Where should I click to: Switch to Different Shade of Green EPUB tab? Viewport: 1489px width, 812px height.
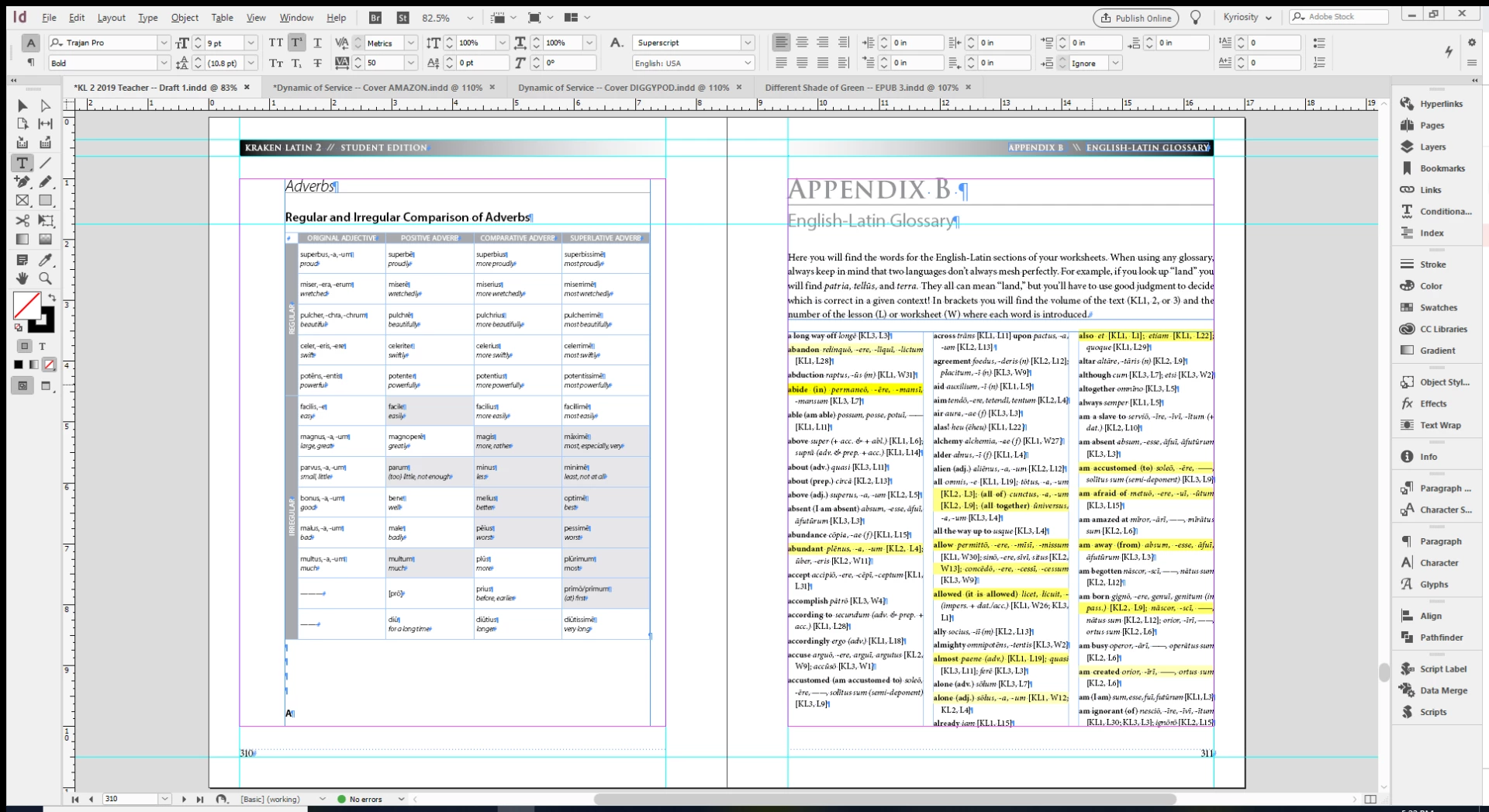pyautogui.click(x=862, y=88)
